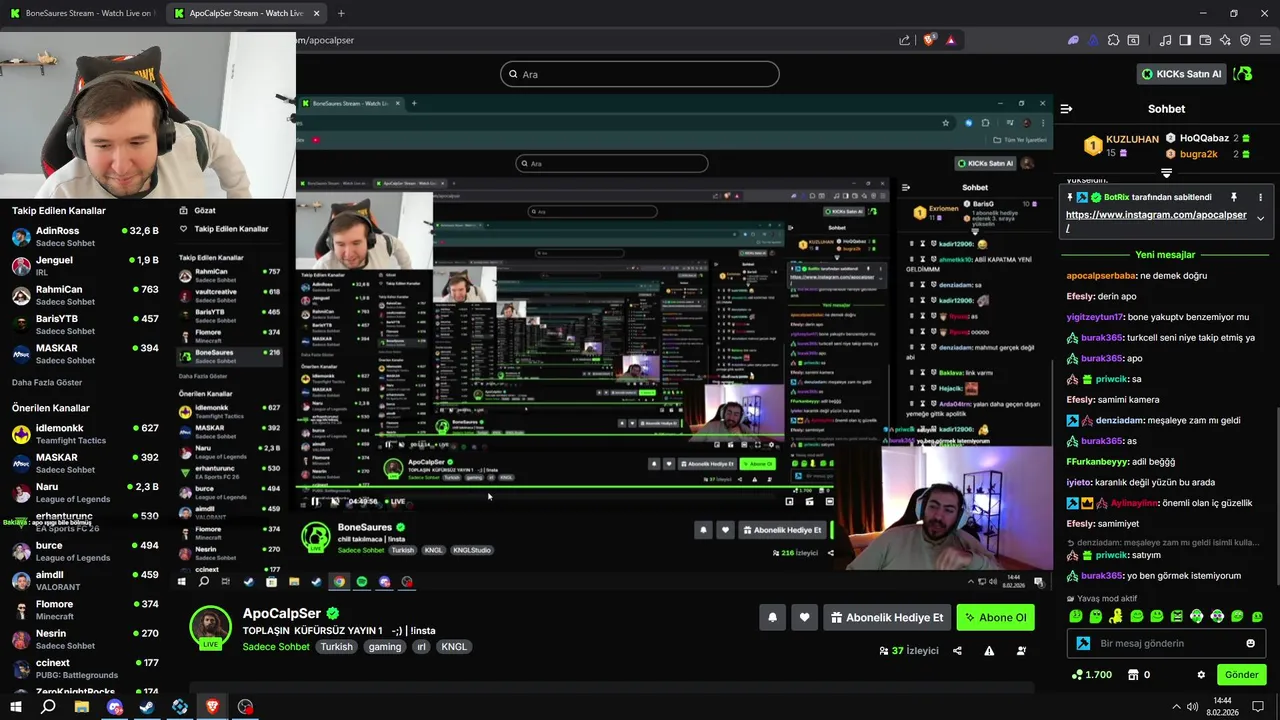Click Brave icon in Windows taskbar
Image resolution: width=1280 pixels, height=720 pixels.
[212, 707]
